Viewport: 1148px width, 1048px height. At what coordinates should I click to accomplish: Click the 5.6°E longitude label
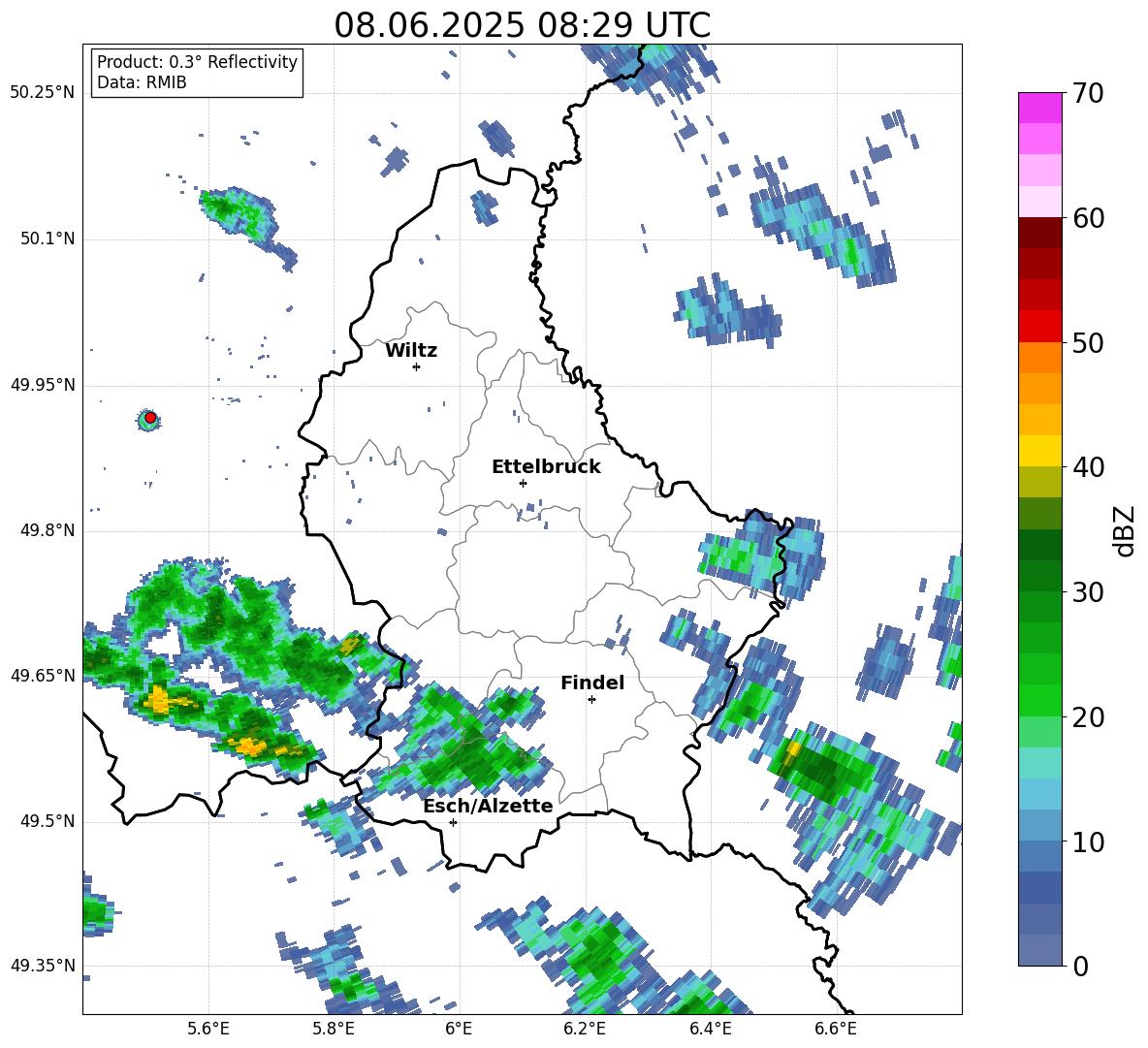(x=208, y=1029)
